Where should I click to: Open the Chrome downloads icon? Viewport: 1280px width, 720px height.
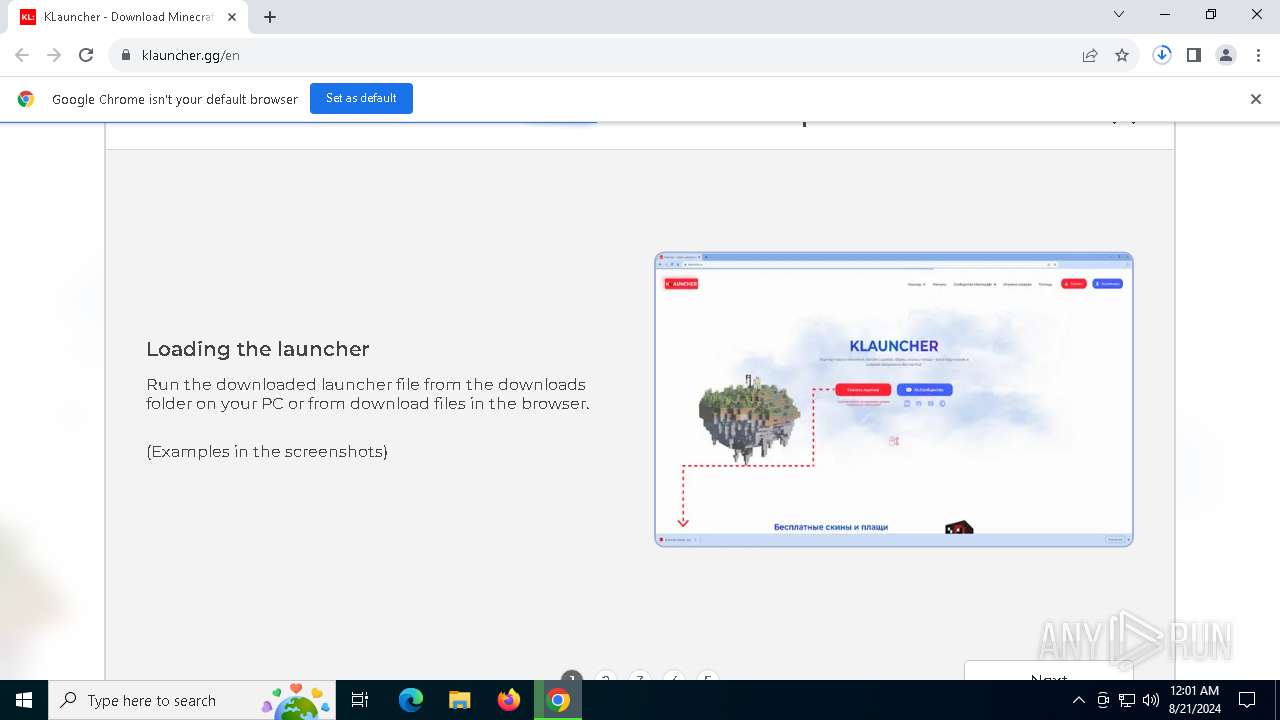(1162, 55)
